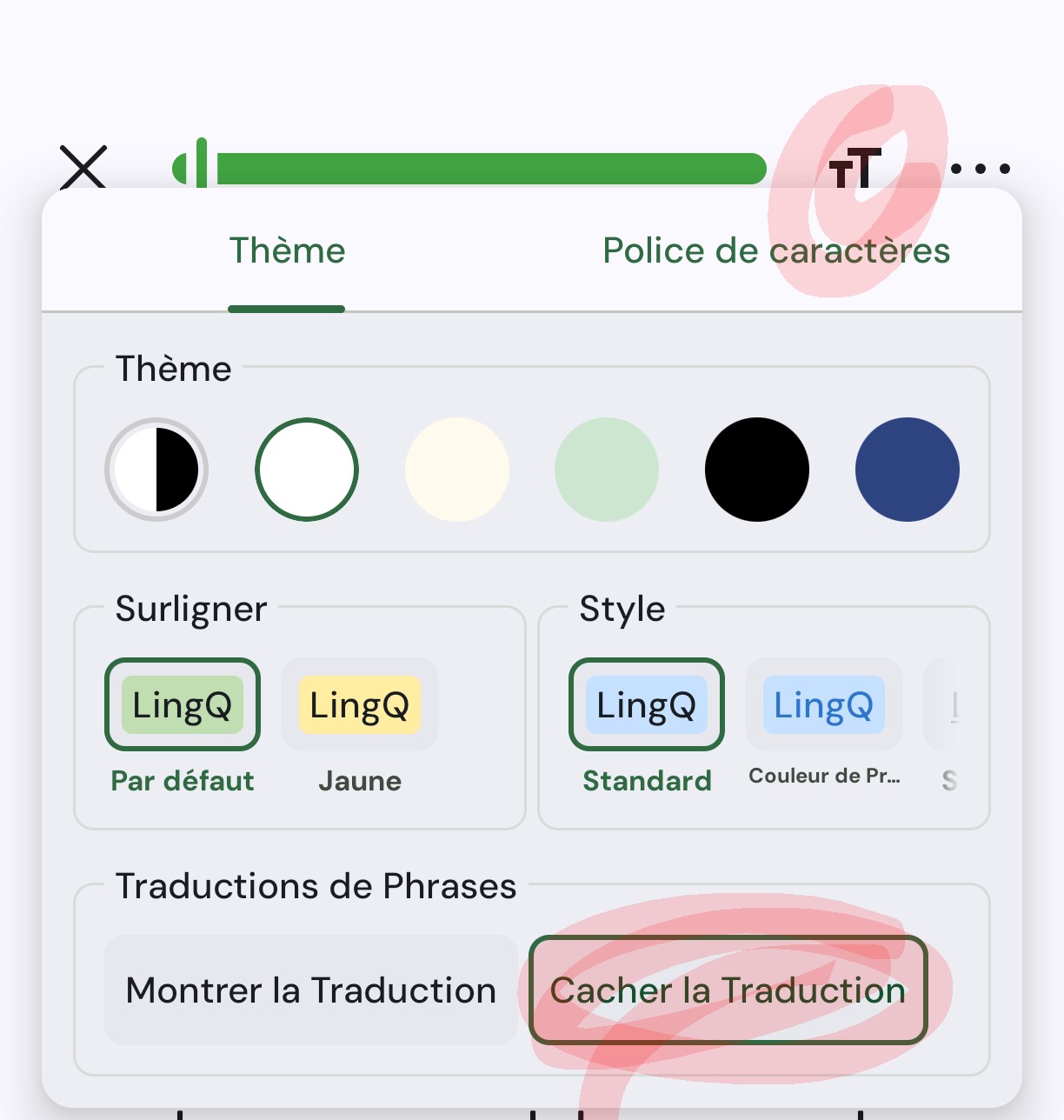The image size is (1064, 1120).
Task: Open the three-dot more options menu
Action: [x=980, y=169]
